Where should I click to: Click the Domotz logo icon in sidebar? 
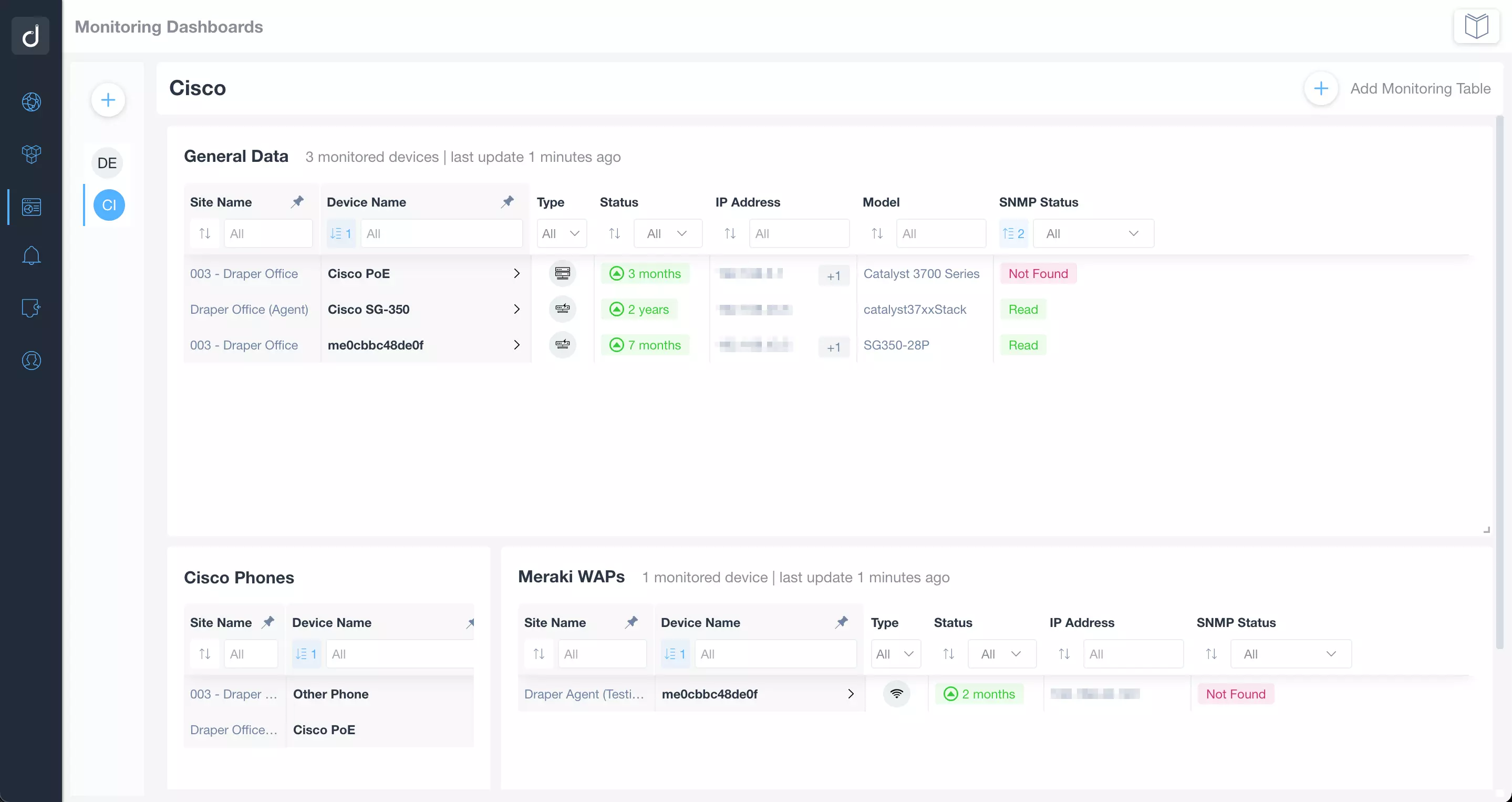(x=30, y=35)
